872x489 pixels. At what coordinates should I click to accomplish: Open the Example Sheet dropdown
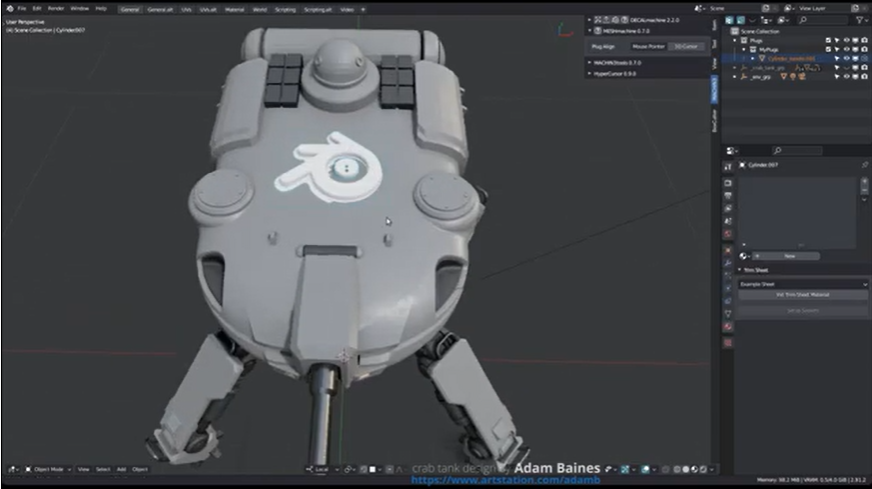point(803,284)
